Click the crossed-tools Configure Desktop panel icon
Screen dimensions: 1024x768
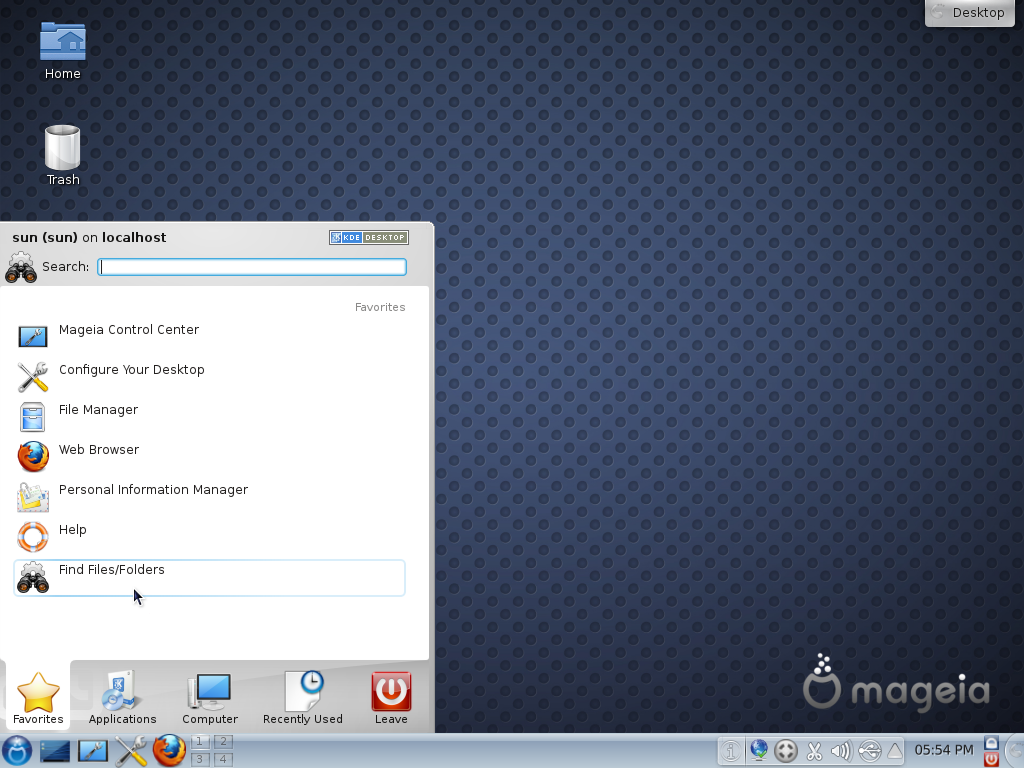(x=132, y=750)
